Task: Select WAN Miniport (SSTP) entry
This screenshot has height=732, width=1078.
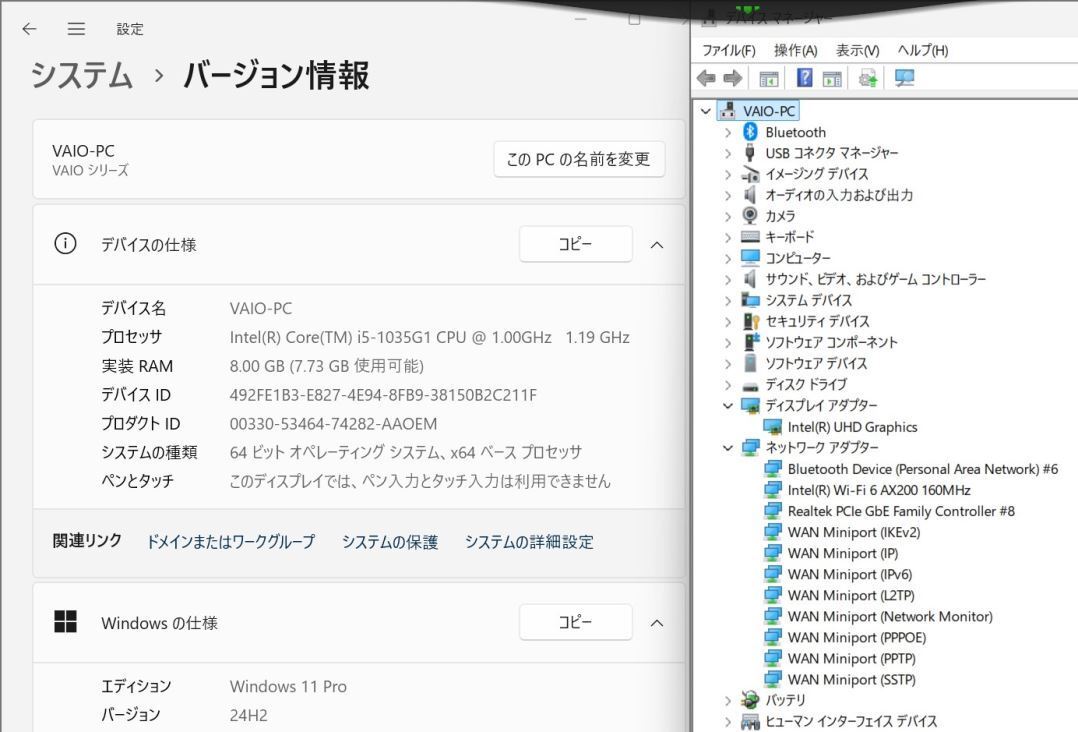Action: [852, 679]
